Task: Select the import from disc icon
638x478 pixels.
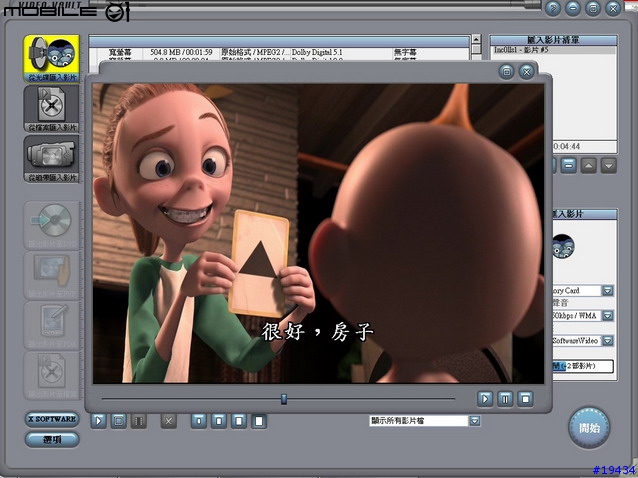Action: tap(52, 59)
